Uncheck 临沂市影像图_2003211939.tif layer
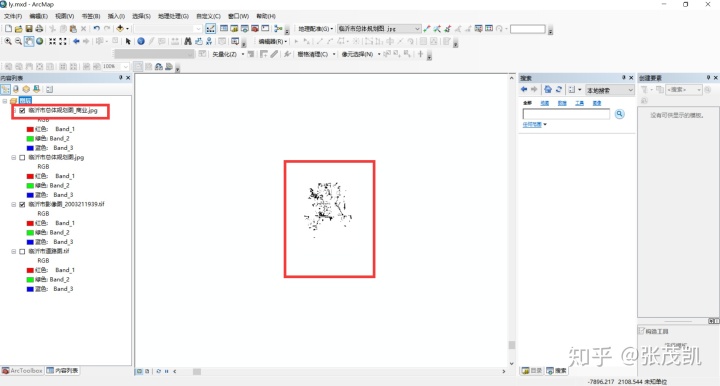Image resolution: width=720 pixels, height=386 pixels. click(x=22, y=204)
